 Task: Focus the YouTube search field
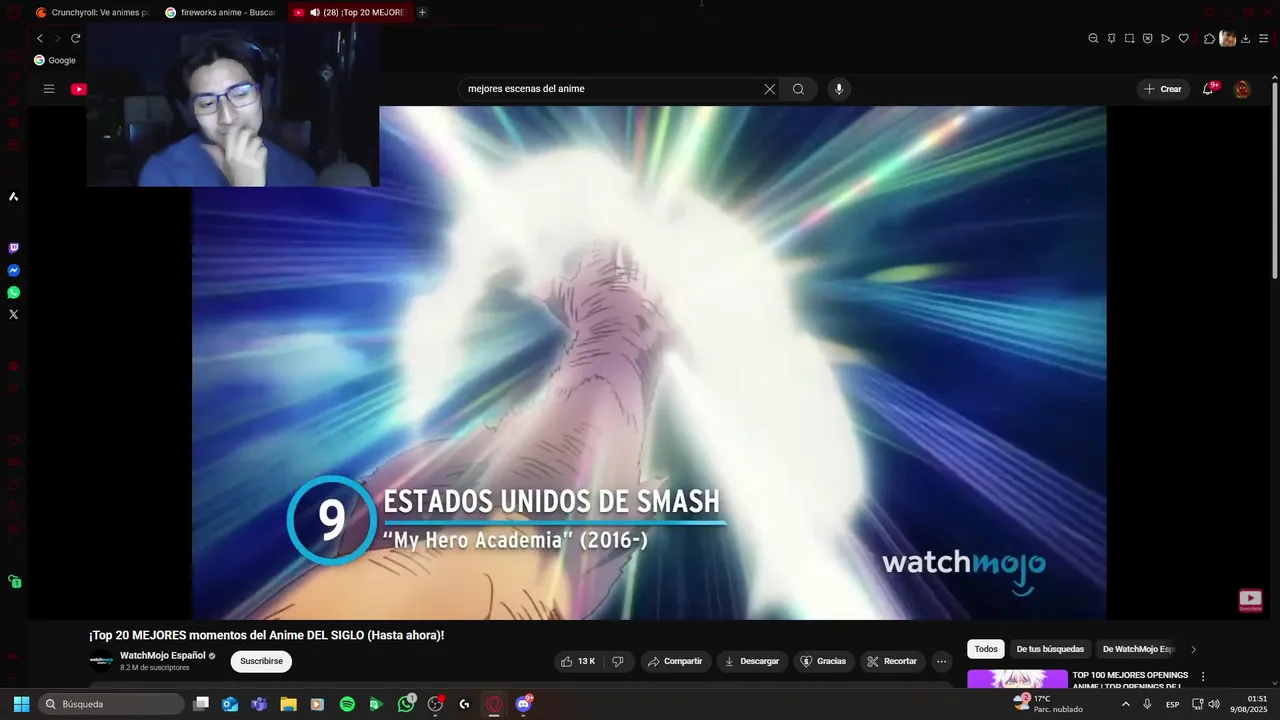(x=612, y=89)
